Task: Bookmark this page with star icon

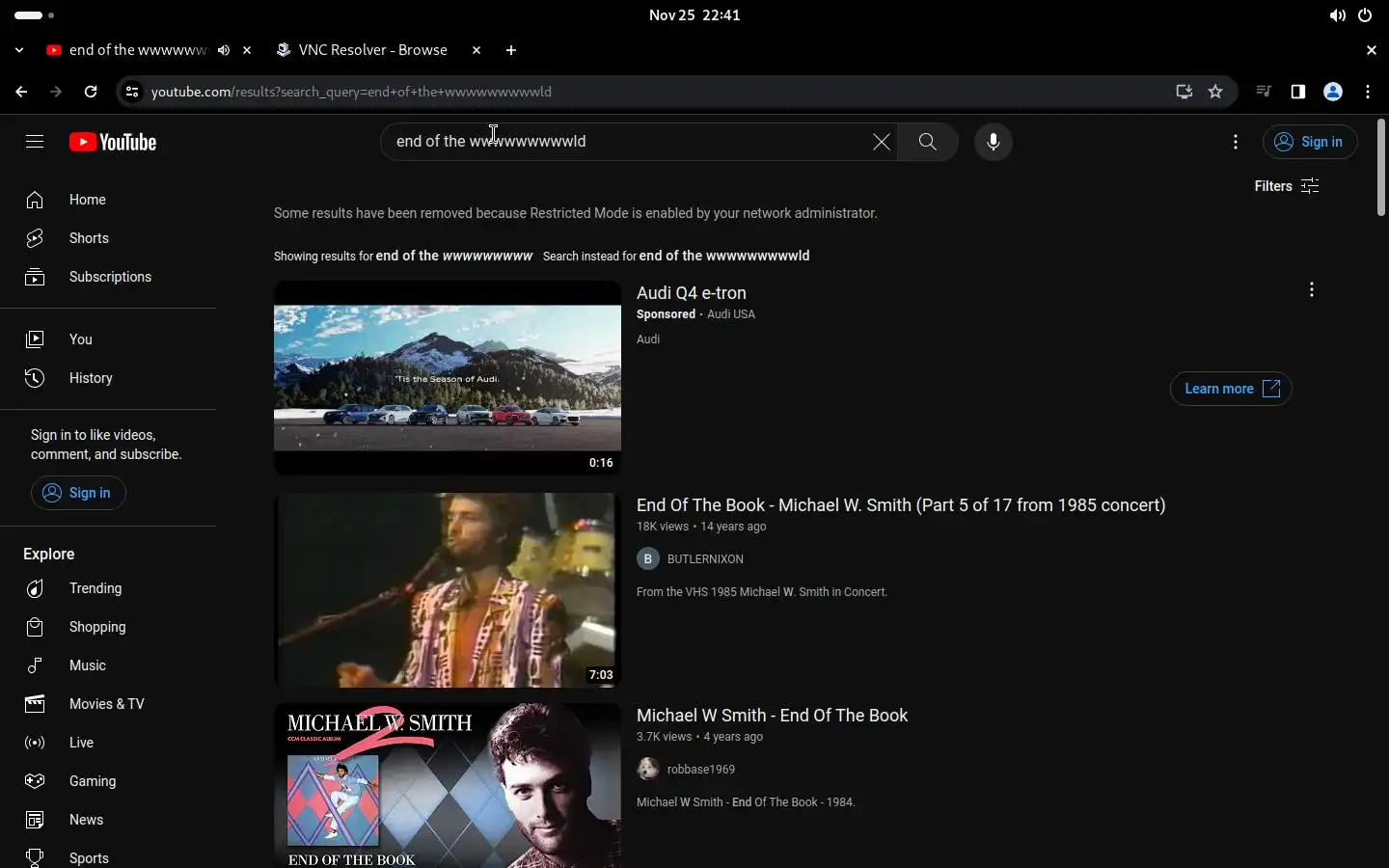Action: [x=1215, y=92]
